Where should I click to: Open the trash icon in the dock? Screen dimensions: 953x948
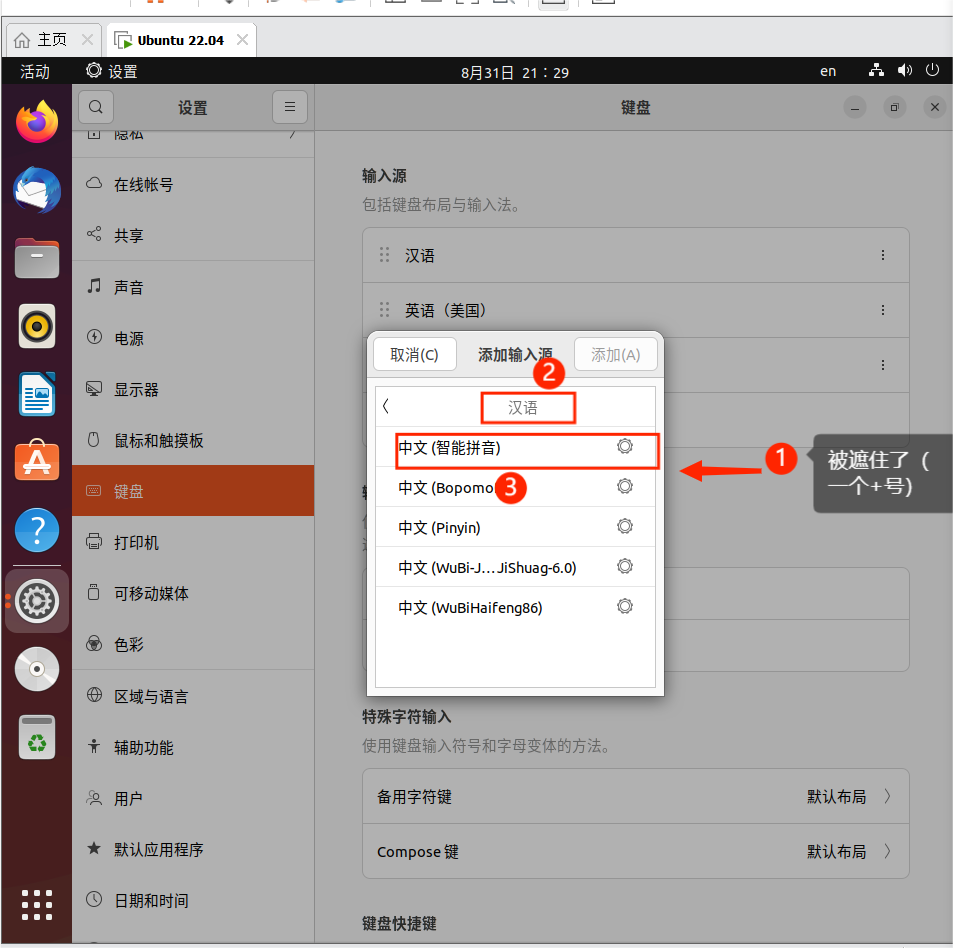pyautogui.click(x=36, y=737)
